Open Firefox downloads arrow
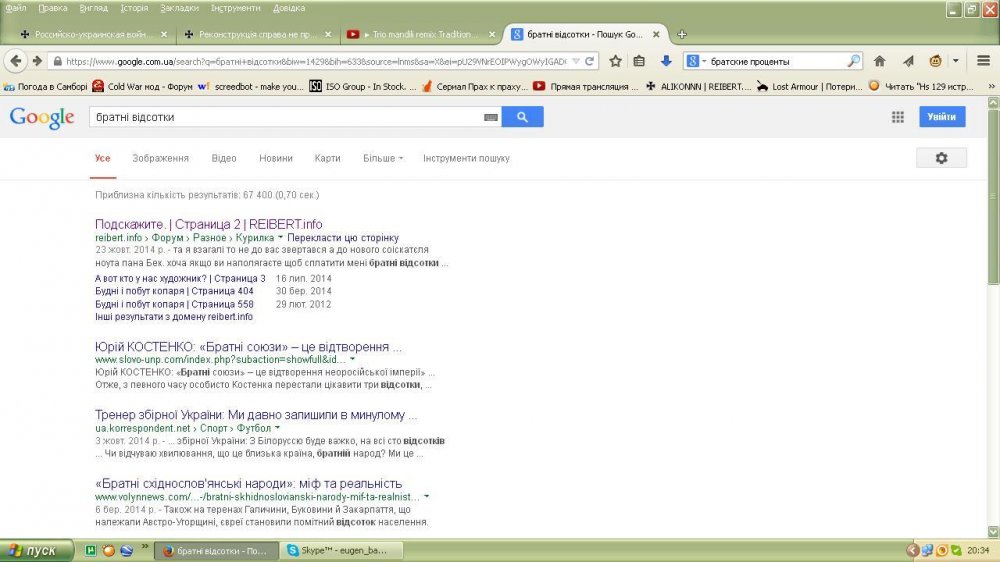 pyautogui.click(x=666, y=61)
